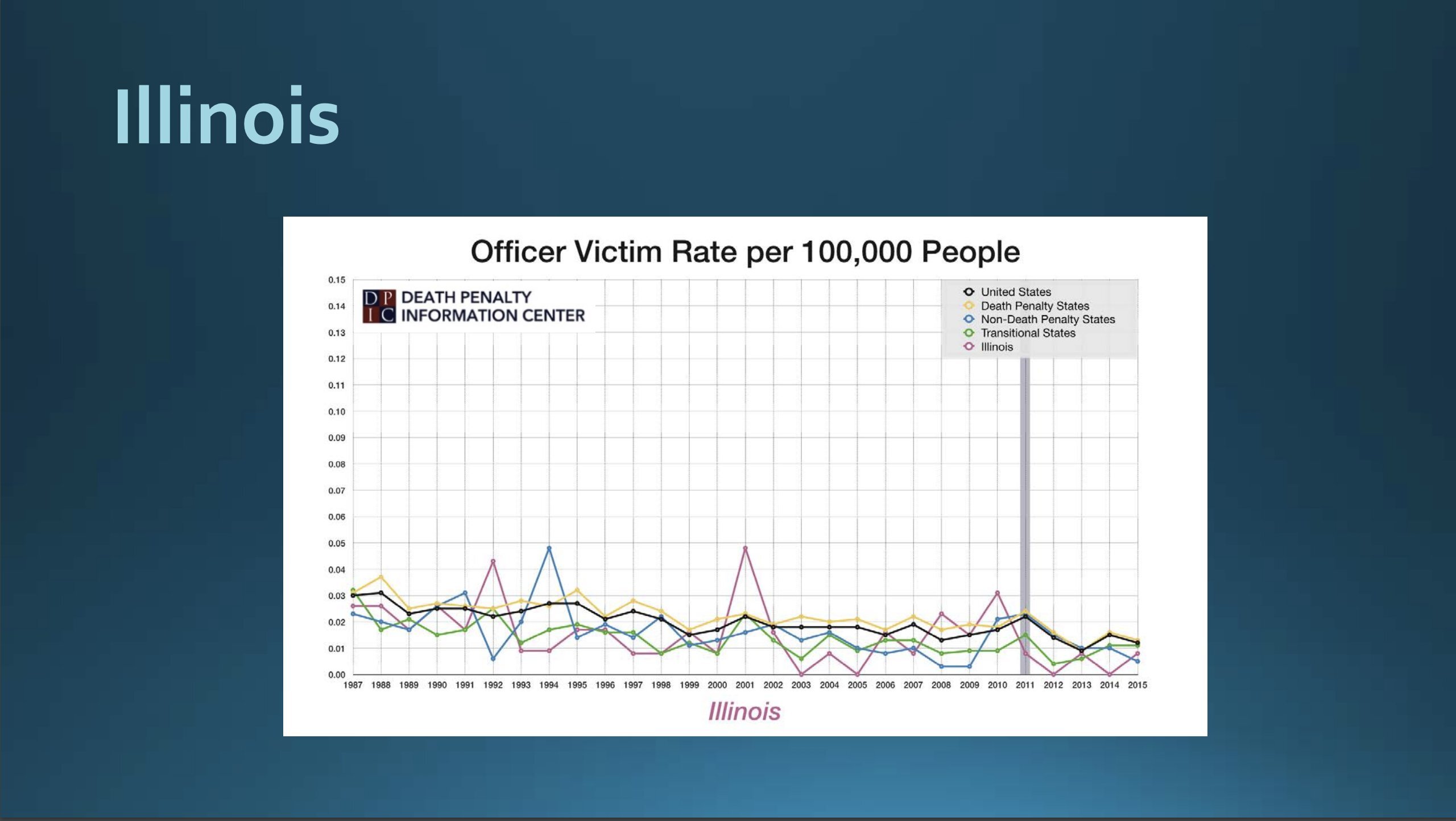The width and height of the screenshot is (1456, 821).
Task: Click the blue Non-Death Penalty States legend marker
Action: (969, 319)
